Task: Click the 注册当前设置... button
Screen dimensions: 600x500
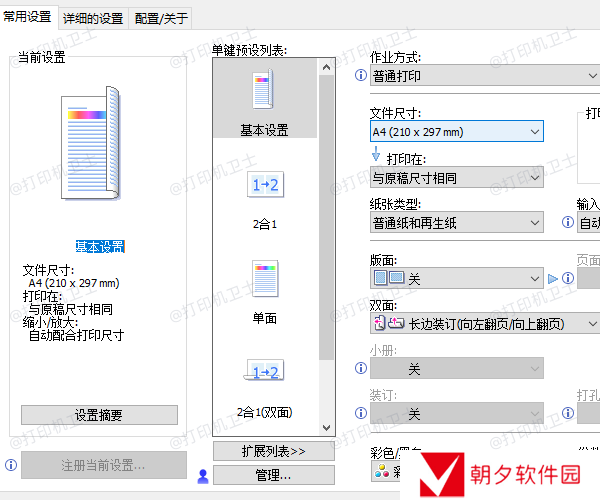Action: click(104, 465)
